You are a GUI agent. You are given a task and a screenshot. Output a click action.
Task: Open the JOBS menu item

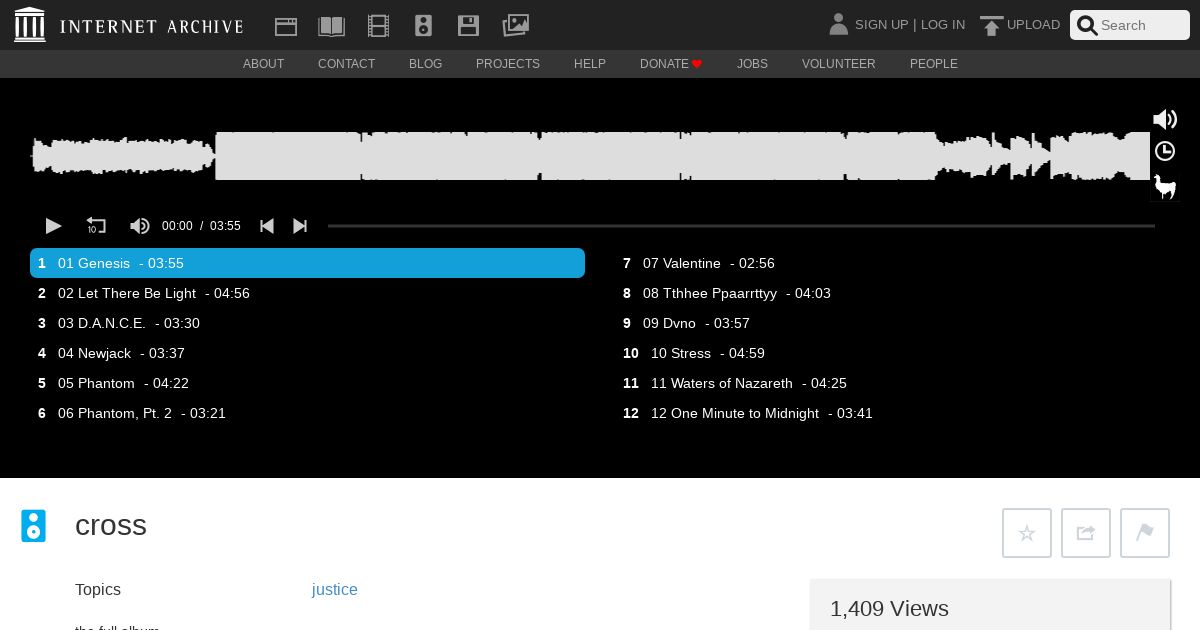coord(753,64)
